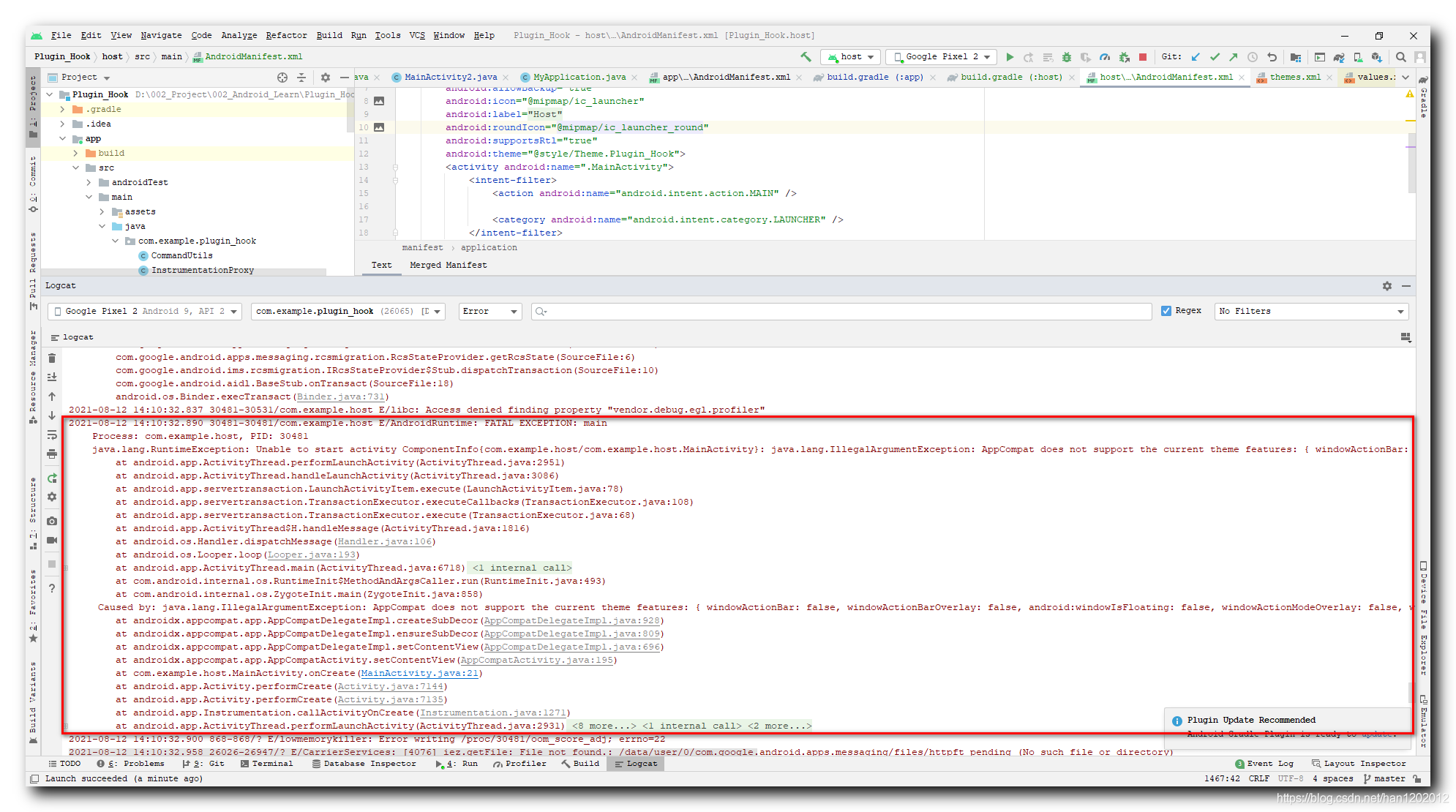Toggle the Regex checkbox
Viewport: 1456px width, 812px height.
[x=1166, y=311]
